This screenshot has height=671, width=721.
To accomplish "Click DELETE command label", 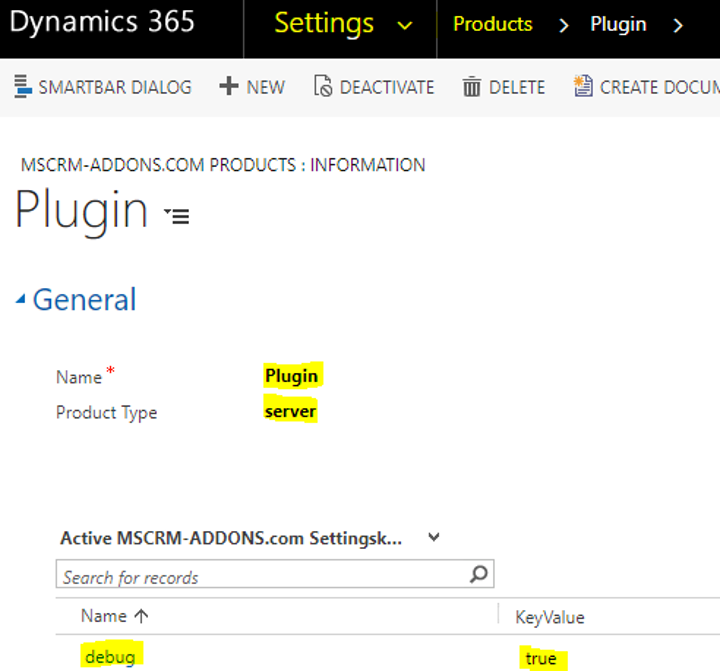I will [517, 87].
